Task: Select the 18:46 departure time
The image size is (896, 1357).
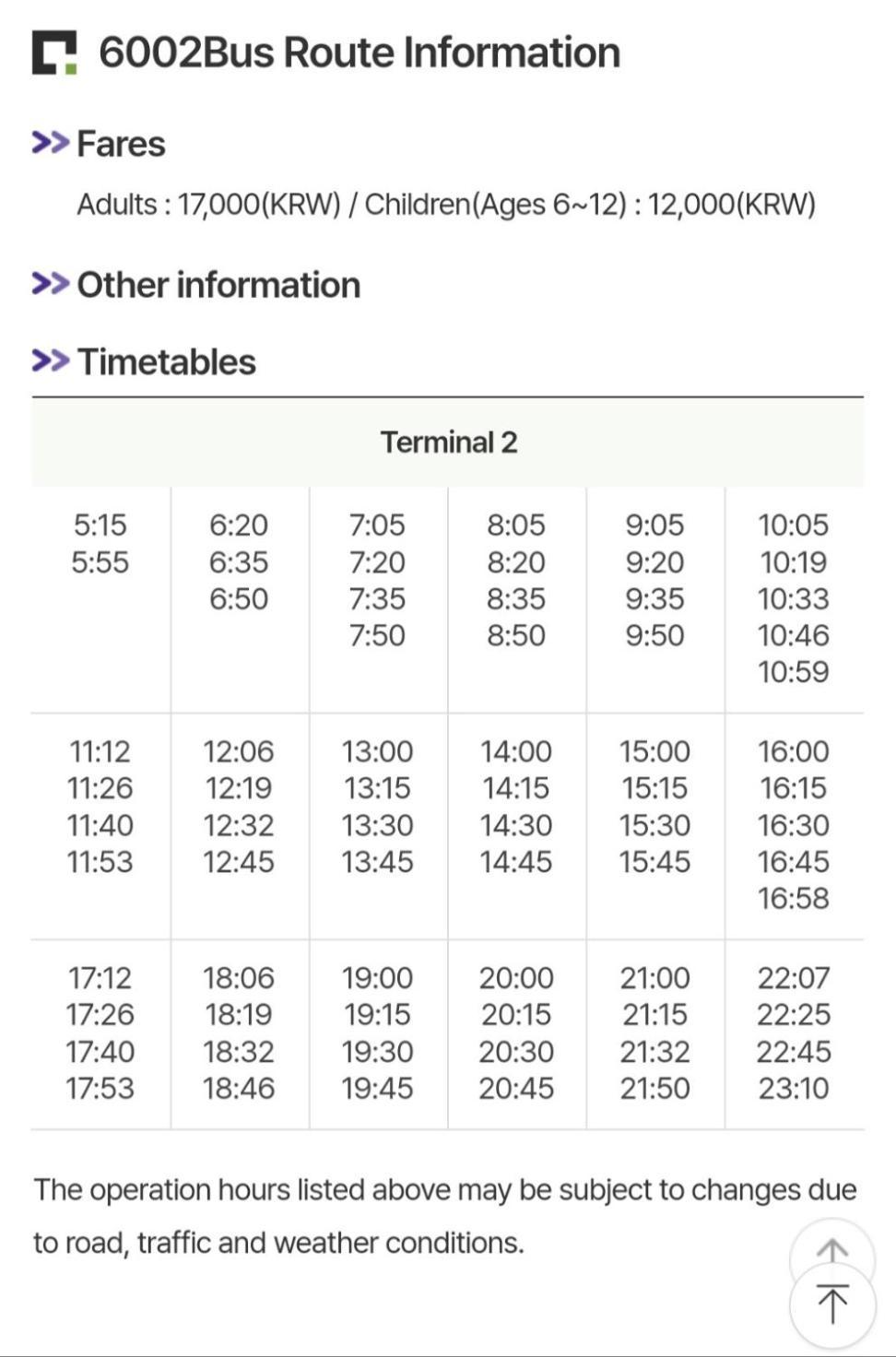Action: click(239, 1088)
